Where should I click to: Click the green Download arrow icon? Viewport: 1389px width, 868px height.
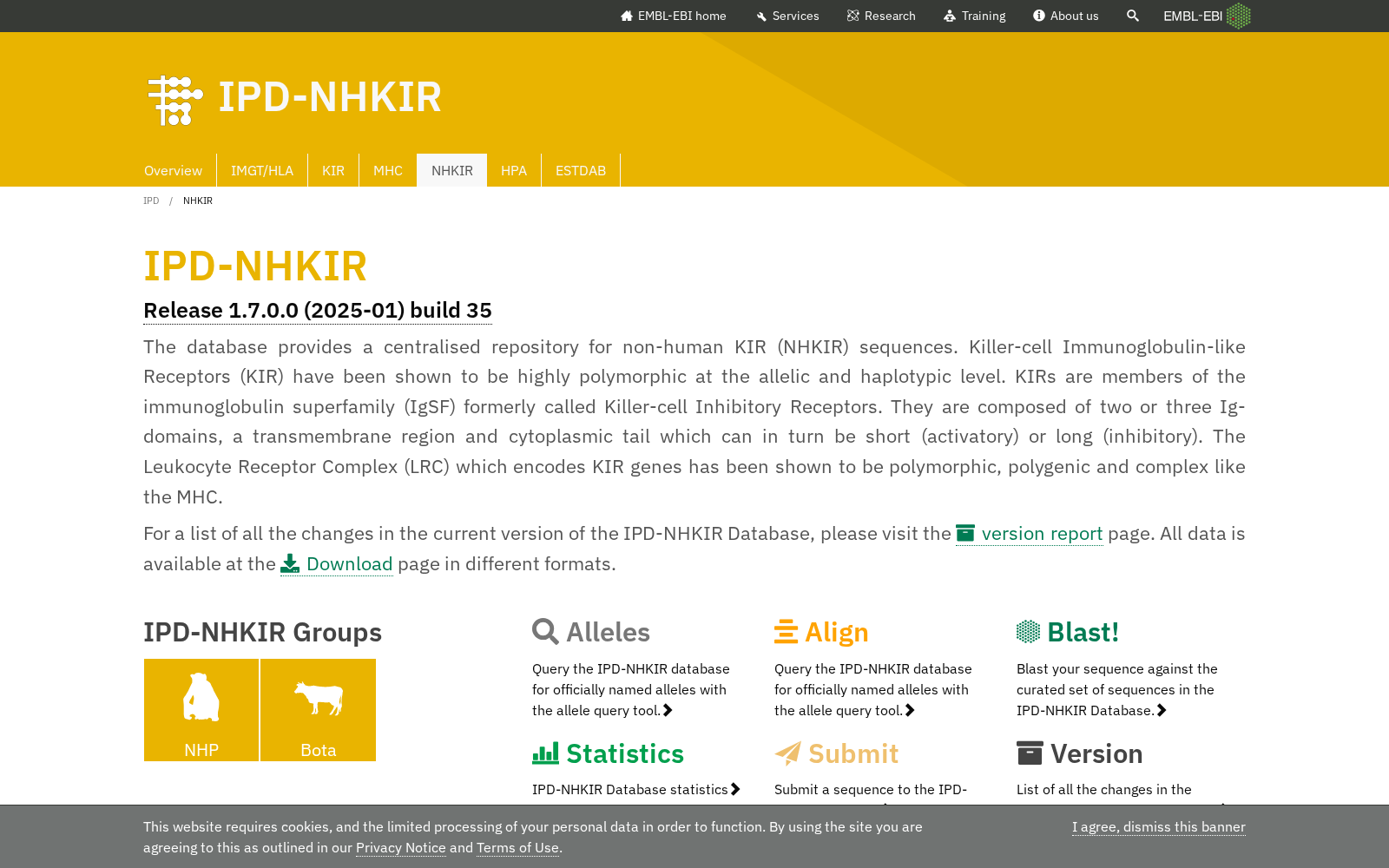tap(290, 563)
